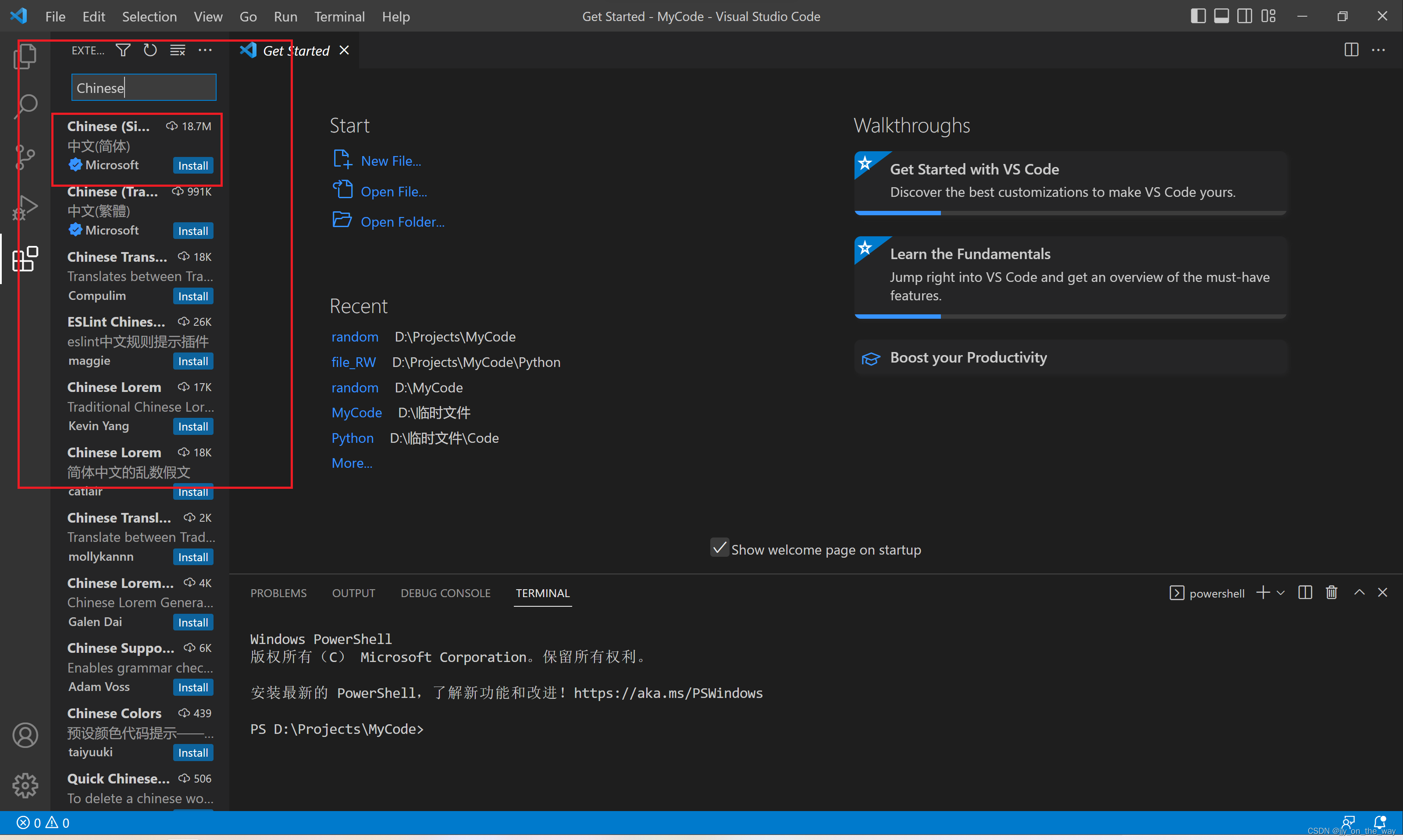The height and width of the screenshot is (840, 1403).
Task: Open Run and Debug view
Action: click(25, 208)
